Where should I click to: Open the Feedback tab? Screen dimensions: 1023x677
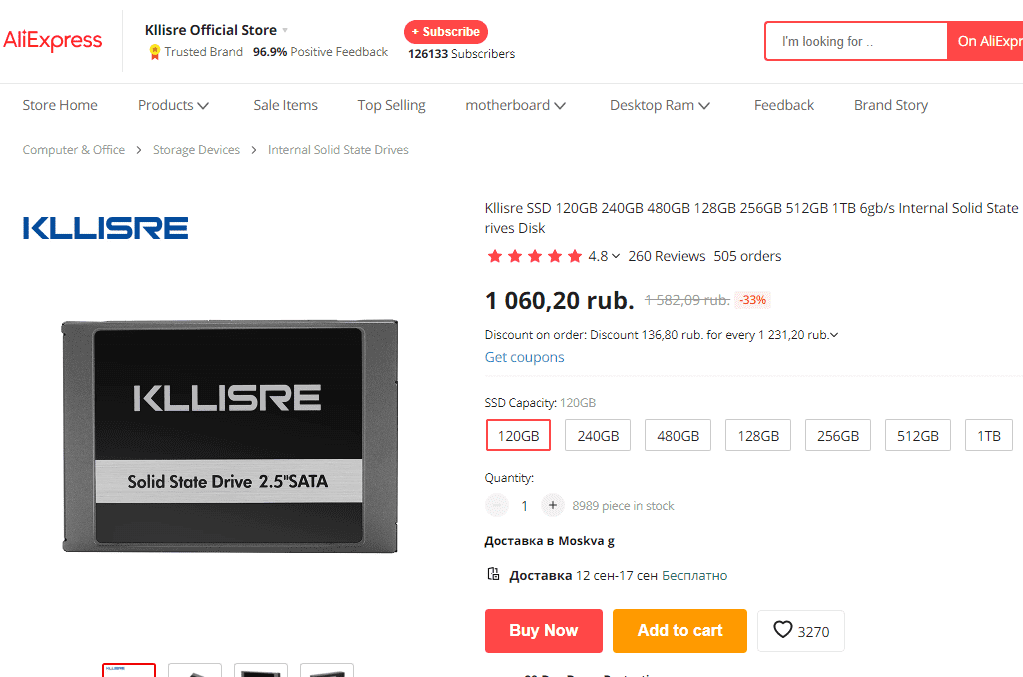tap(784, 105)
